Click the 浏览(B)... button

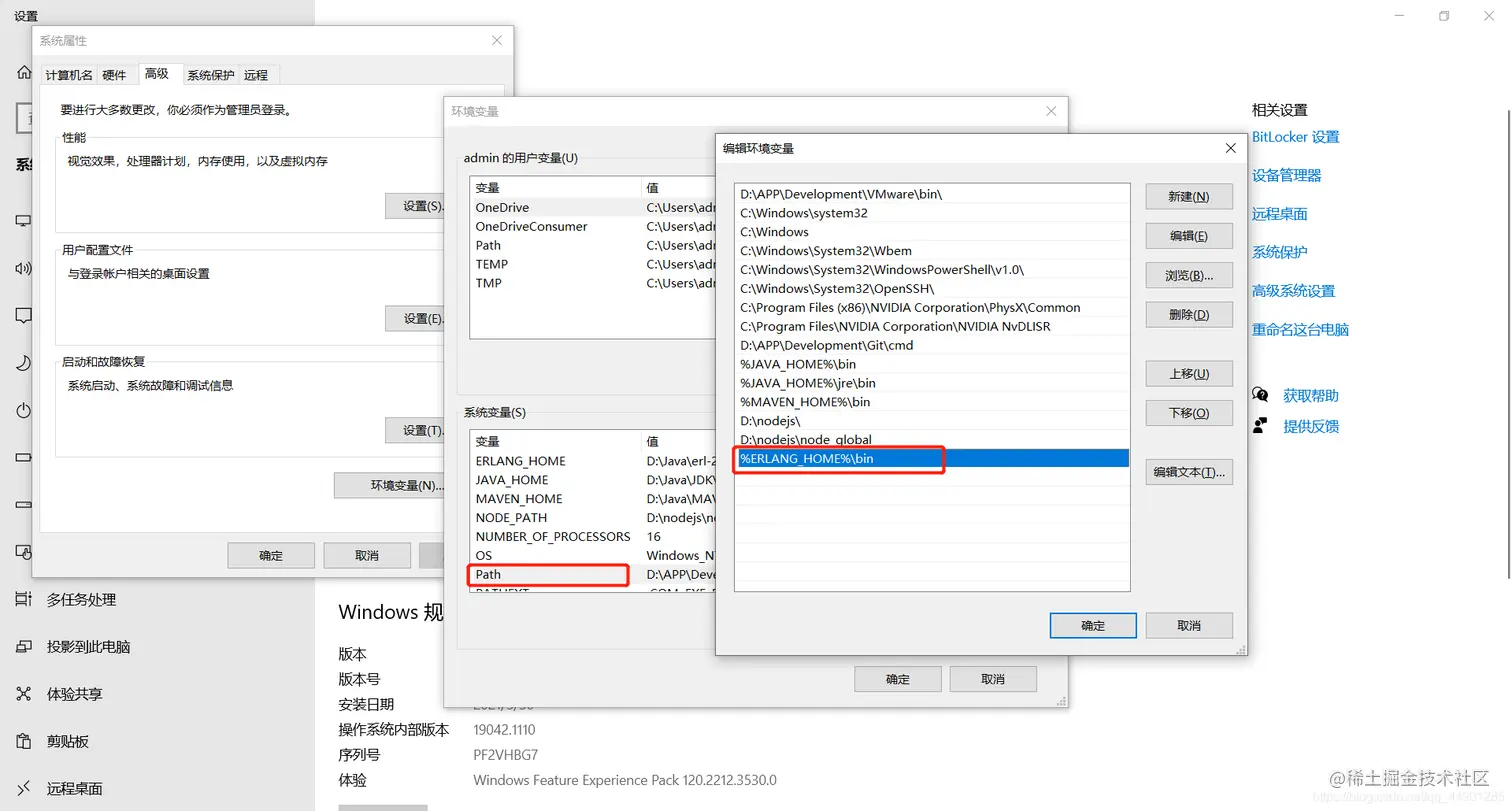pos(1188,275)
